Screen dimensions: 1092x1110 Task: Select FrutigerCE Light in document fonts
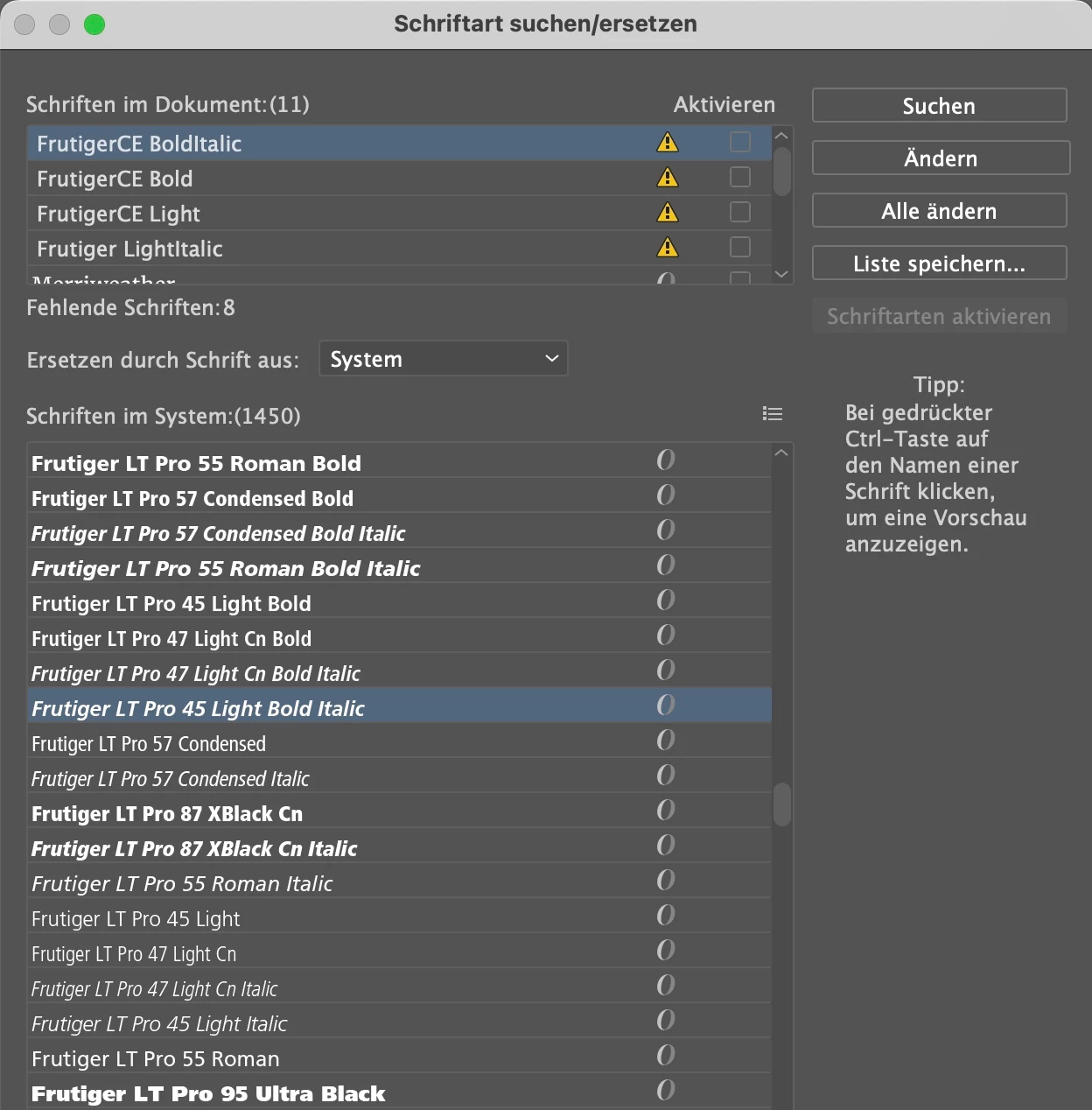(x=399, y=214)
